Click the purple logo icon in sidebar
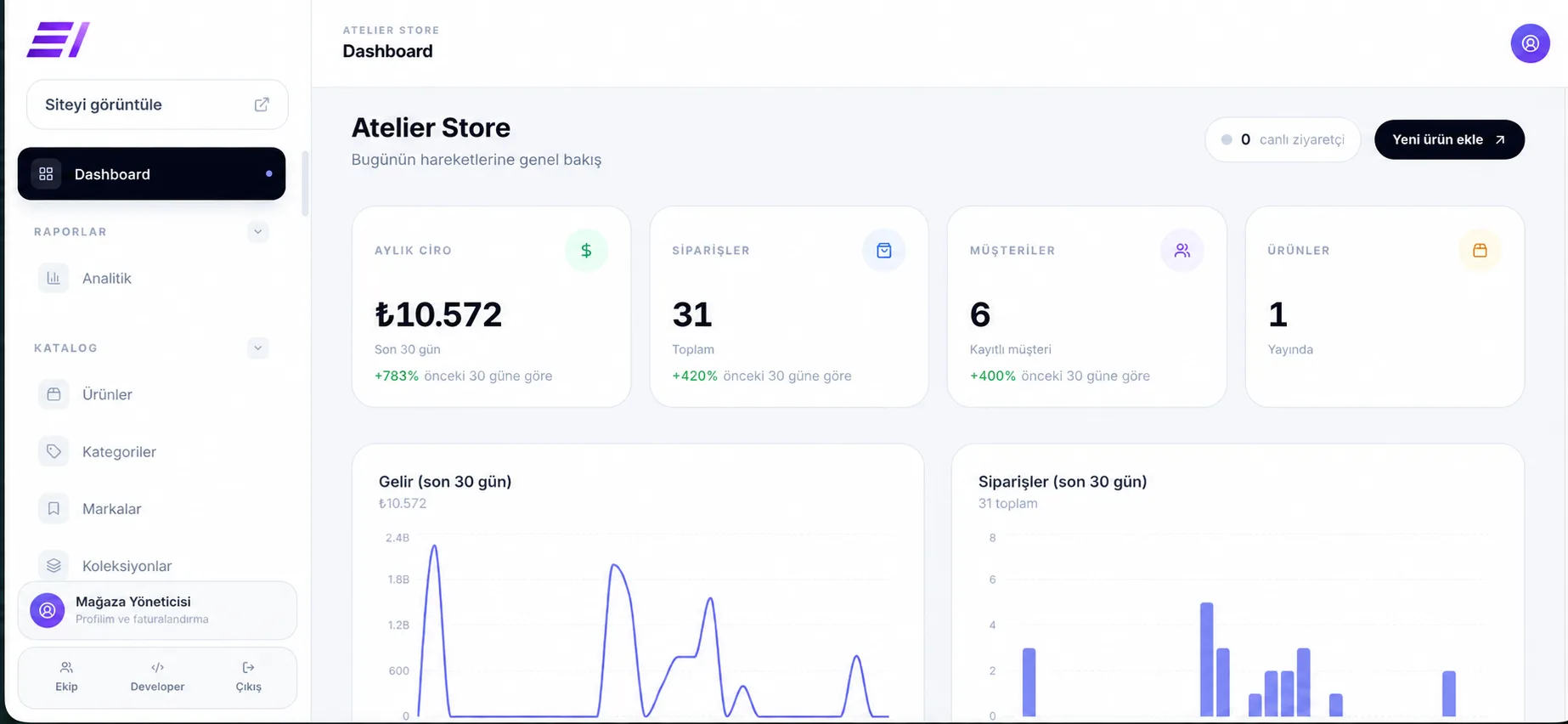Image resolution: width=1568 pixels, height=724 pixels. click(x=58, y=40)
